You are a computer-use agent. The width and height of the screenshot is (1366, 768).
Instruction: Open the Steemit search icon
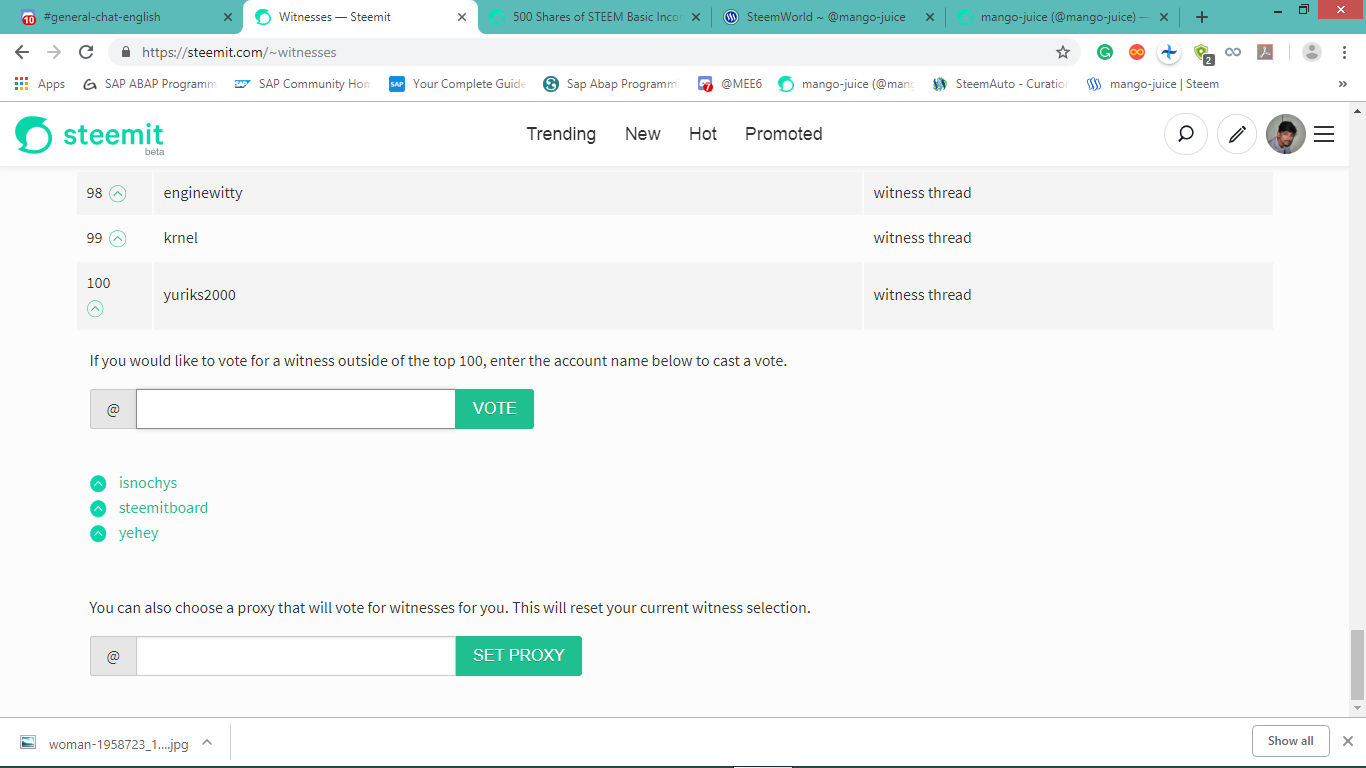click(1186, 134)
